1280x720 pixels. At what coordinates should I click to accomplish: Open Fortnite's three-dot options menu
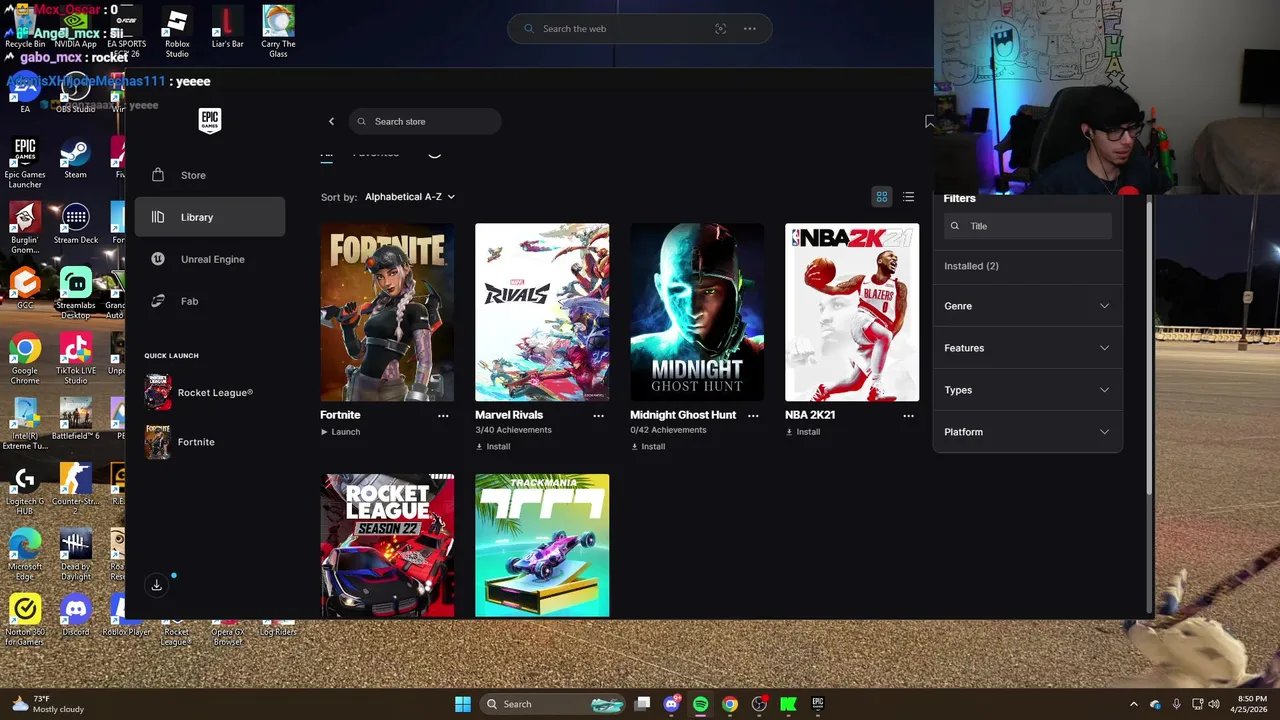[x=443, y=415]
